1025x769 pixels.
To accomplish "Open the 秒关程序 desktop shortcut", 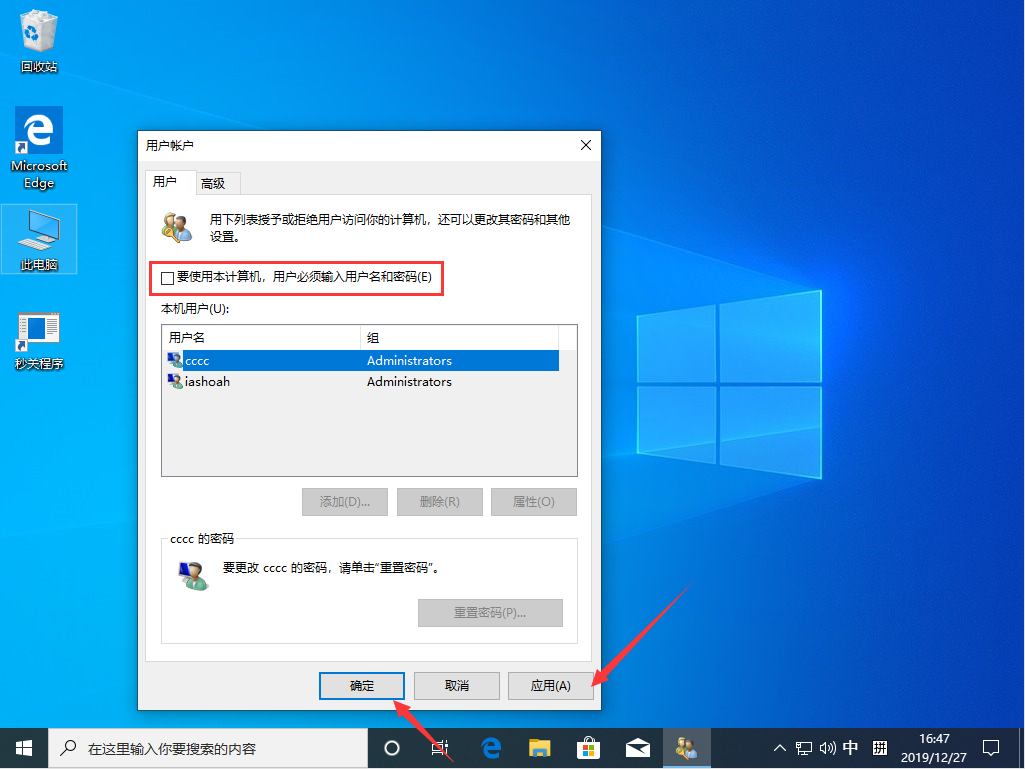I will click(38, 330).
